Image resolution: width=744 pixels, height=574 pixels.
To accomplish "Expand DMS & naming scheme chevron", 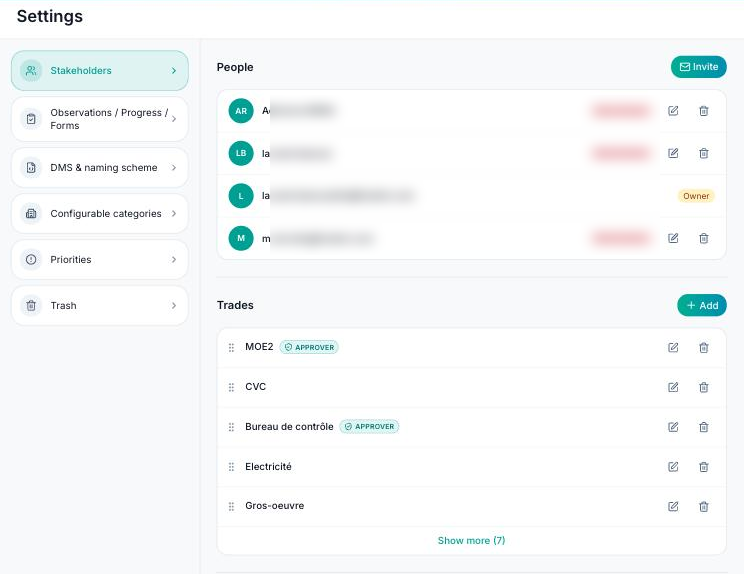I will [174, 167].
